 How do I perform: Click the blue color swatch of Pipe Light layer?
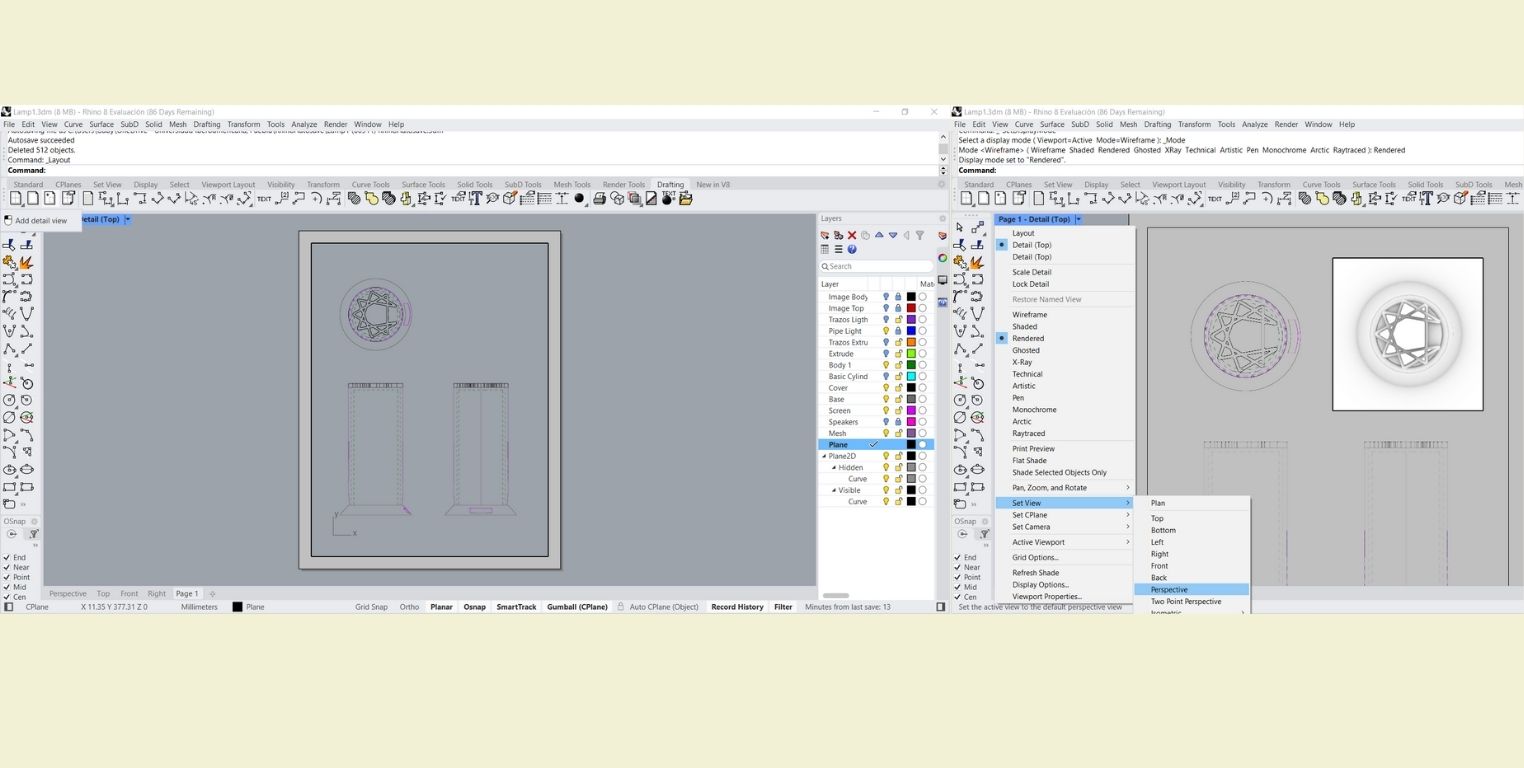(911, 331)
